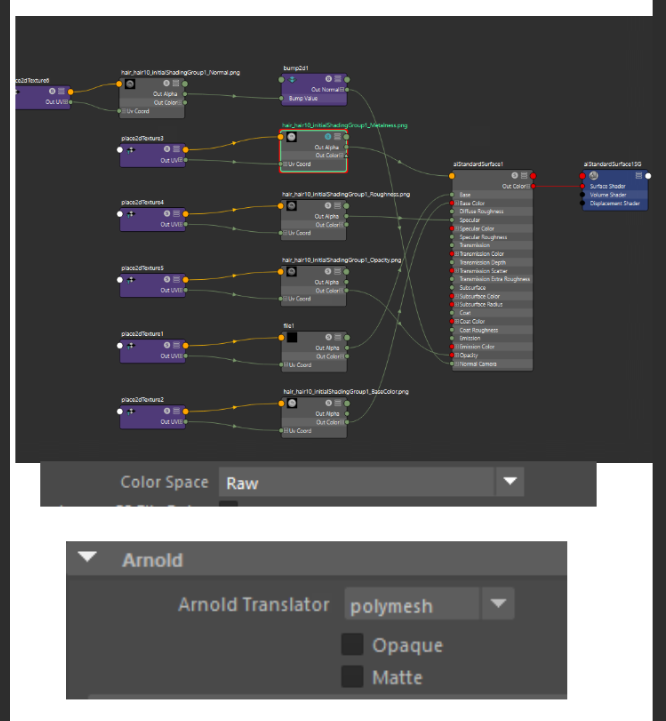Click solo icon on the BaseColor.png file node

(328, 403)
